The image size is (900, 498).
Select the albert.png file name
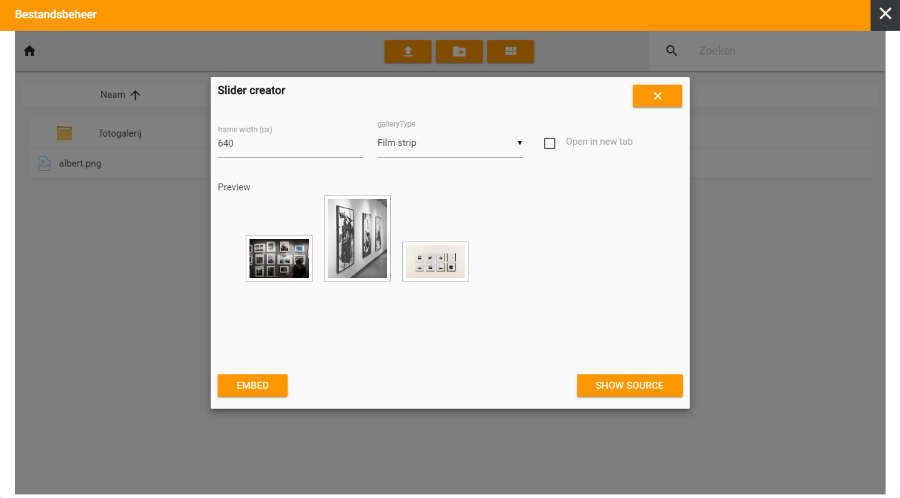pos(80,164)
